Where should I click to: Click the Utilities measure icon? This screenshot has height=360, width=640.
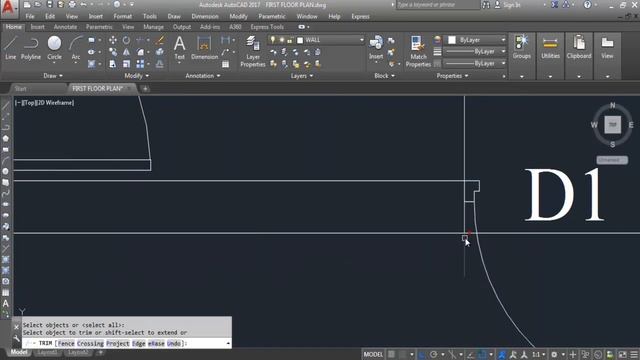click(x=550, y=47)
